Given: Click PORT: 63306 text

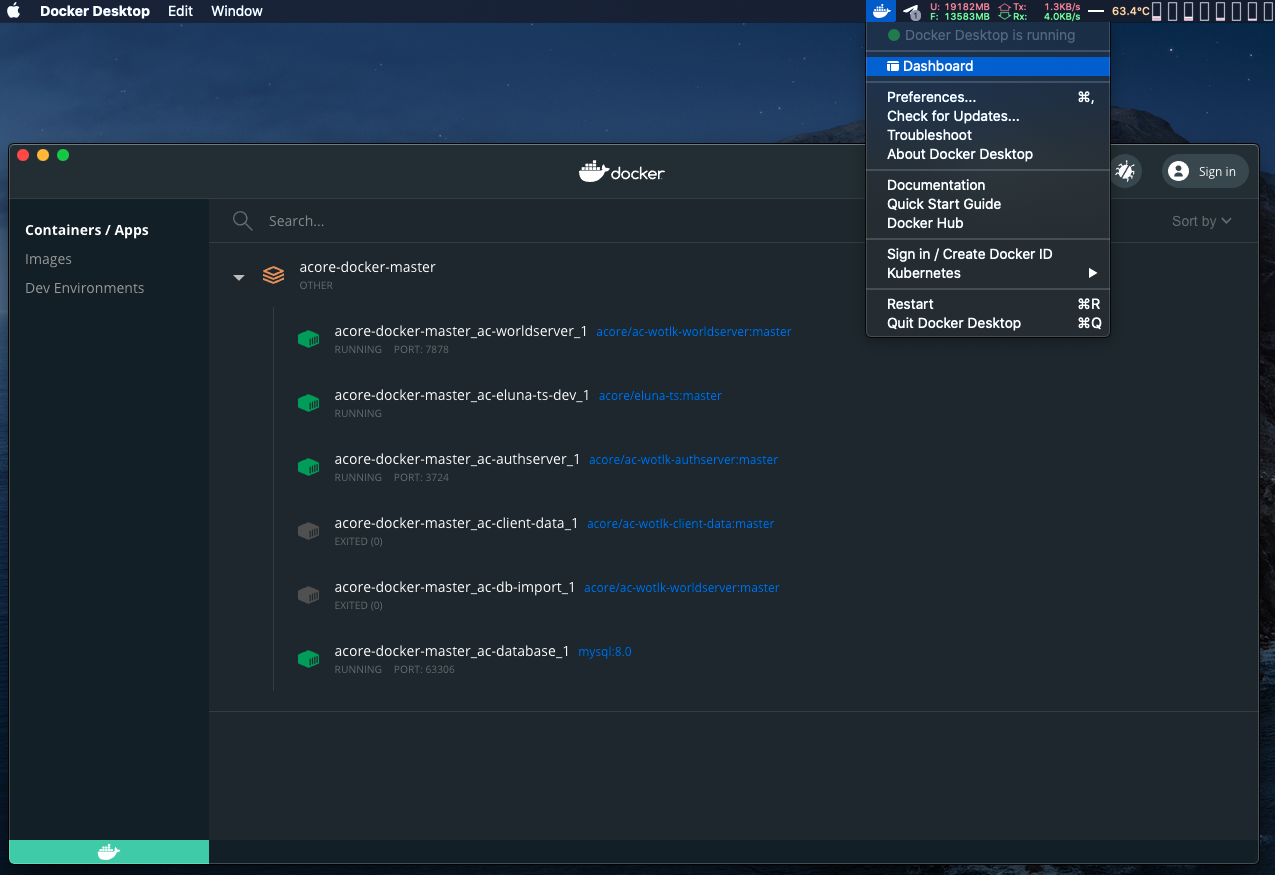Looking at the screenshot, I should click(424, 670).
